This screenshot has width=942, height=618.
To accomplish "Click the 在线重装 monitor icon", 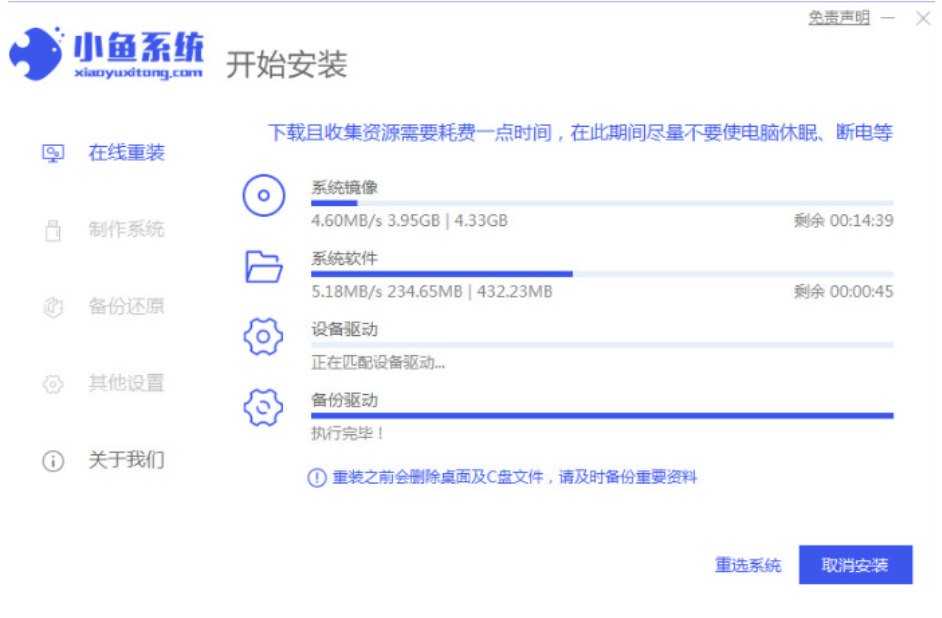I will [53, 153].
